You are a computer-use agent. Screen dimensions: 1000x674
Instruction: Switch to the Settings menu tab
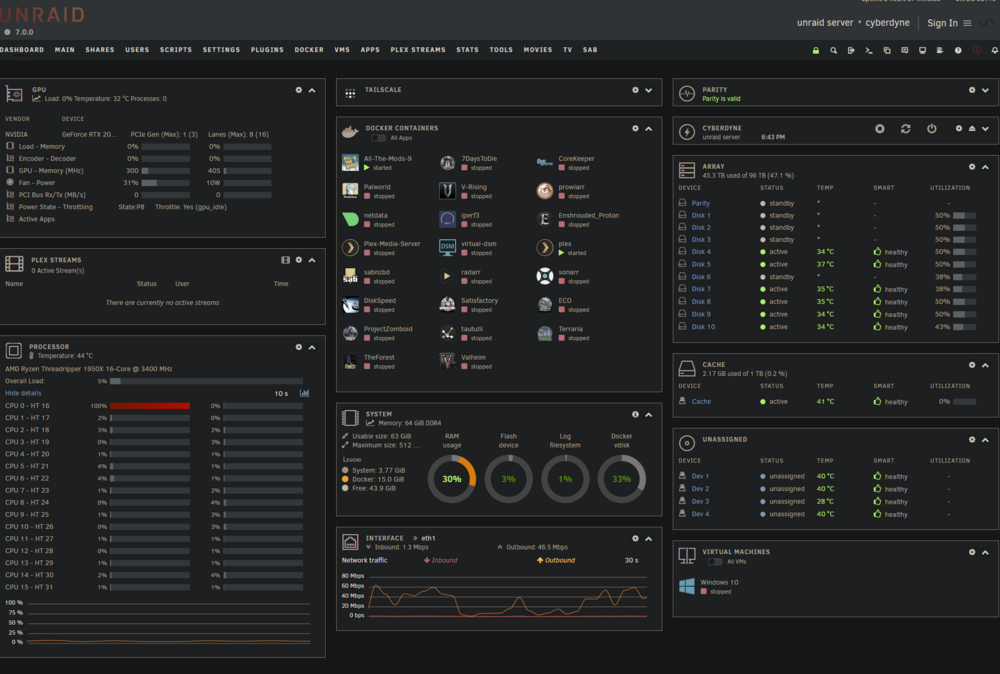pos(221,50)
